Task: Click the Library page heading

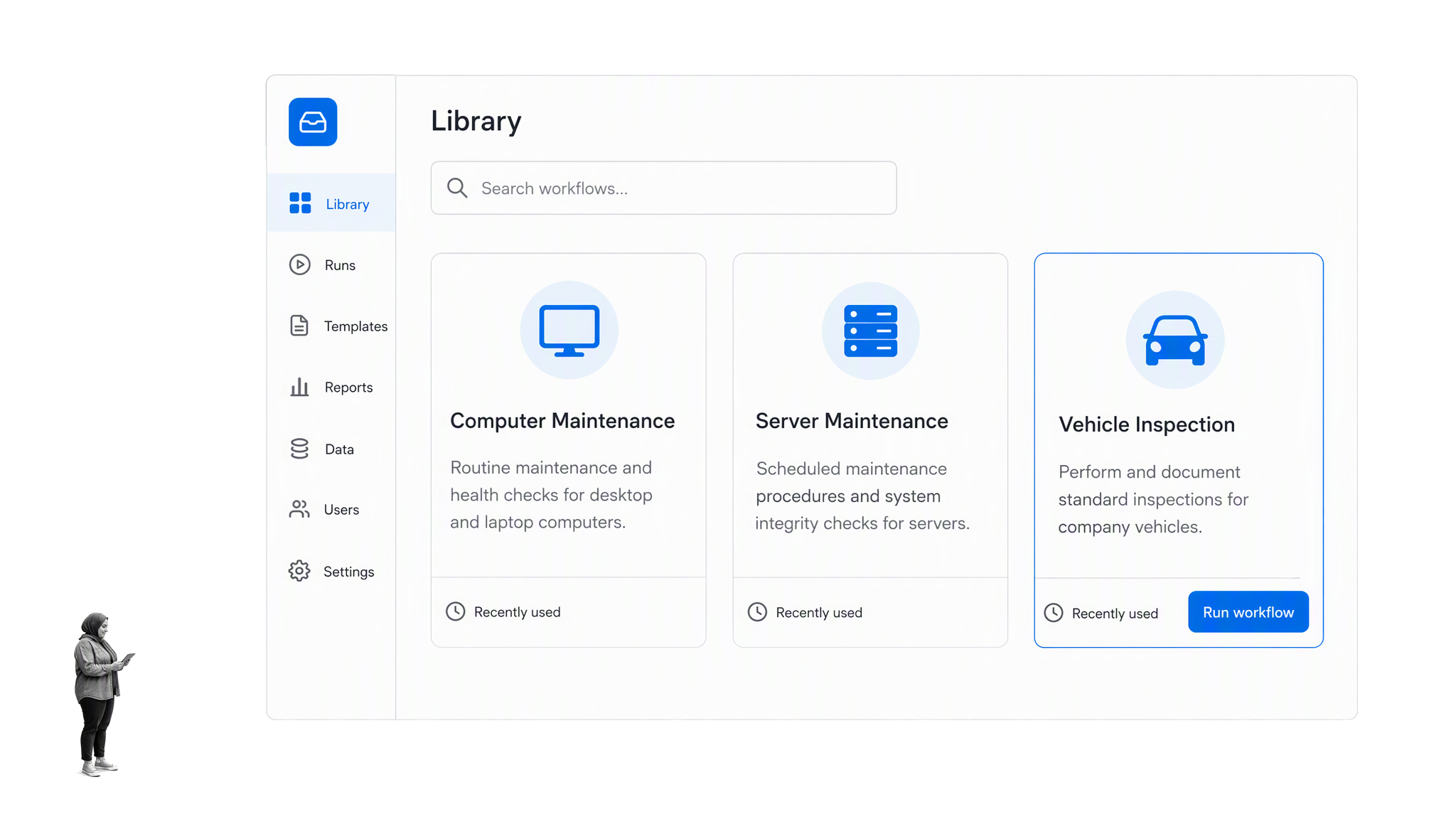Action: tap(476, 121)
